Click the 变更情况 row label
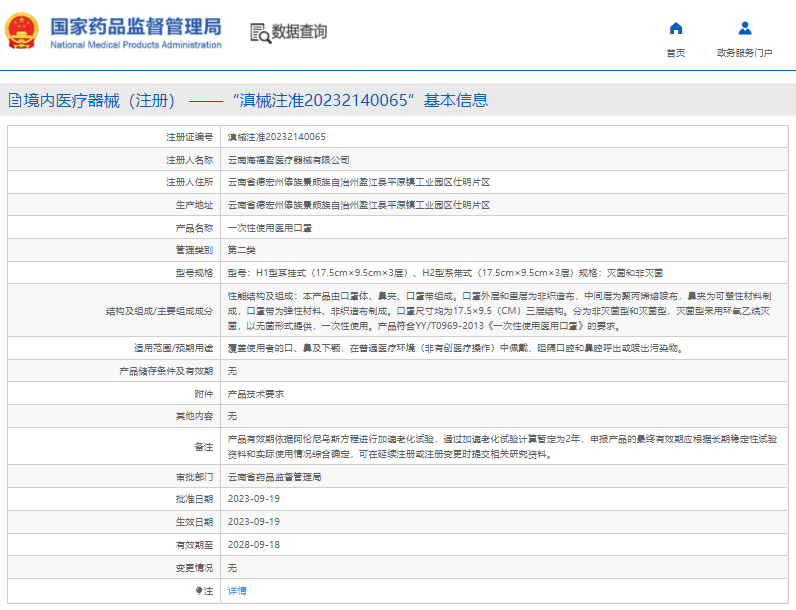 pyautogui.click(x=194, y=568)
